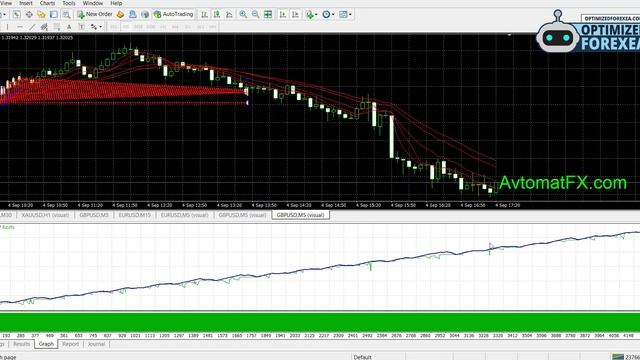640x360 pixels.
Task: Open the Market Watch panel icon
Action: [16, 15]
